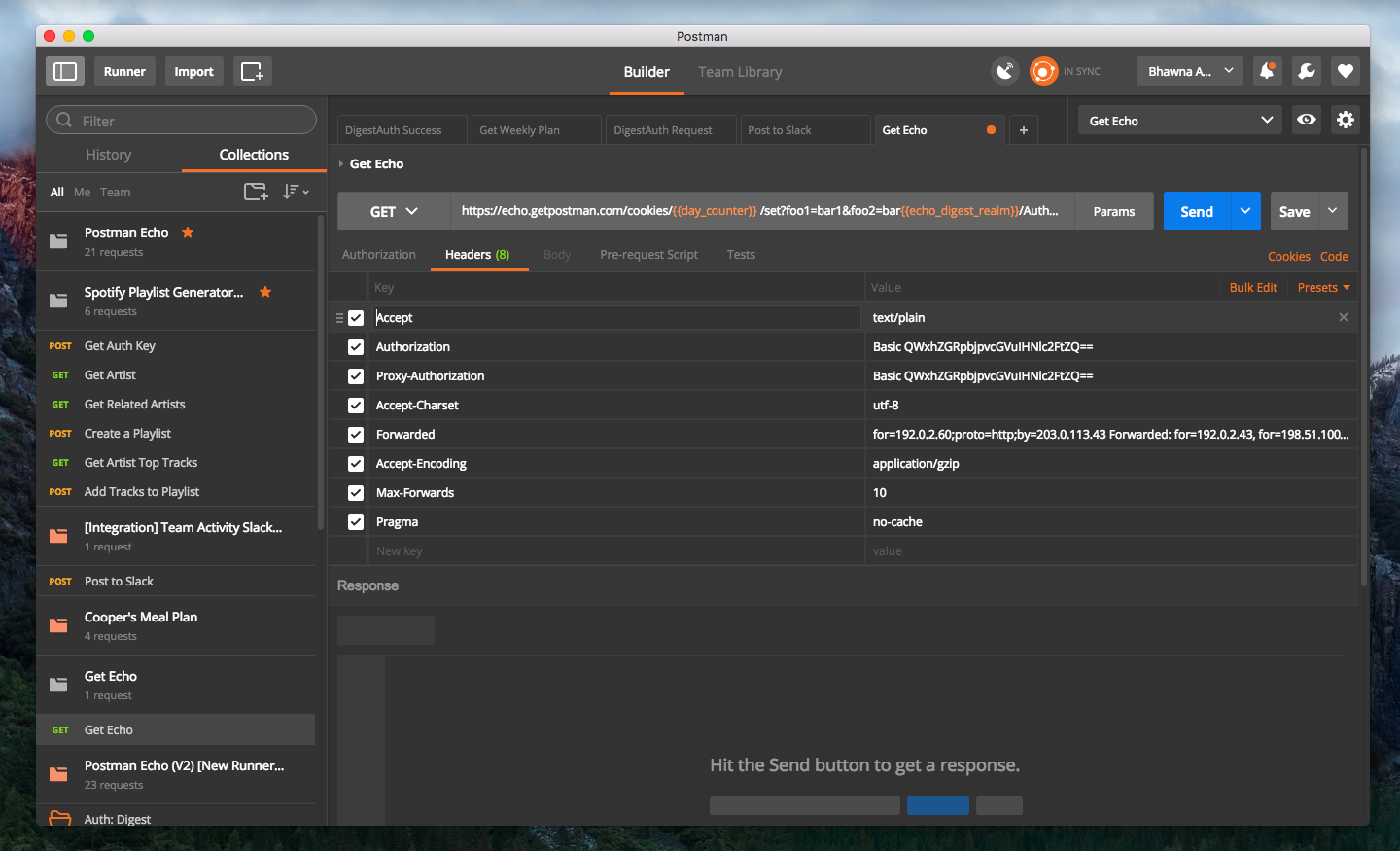Click the drag handle on Accept row

339,318
